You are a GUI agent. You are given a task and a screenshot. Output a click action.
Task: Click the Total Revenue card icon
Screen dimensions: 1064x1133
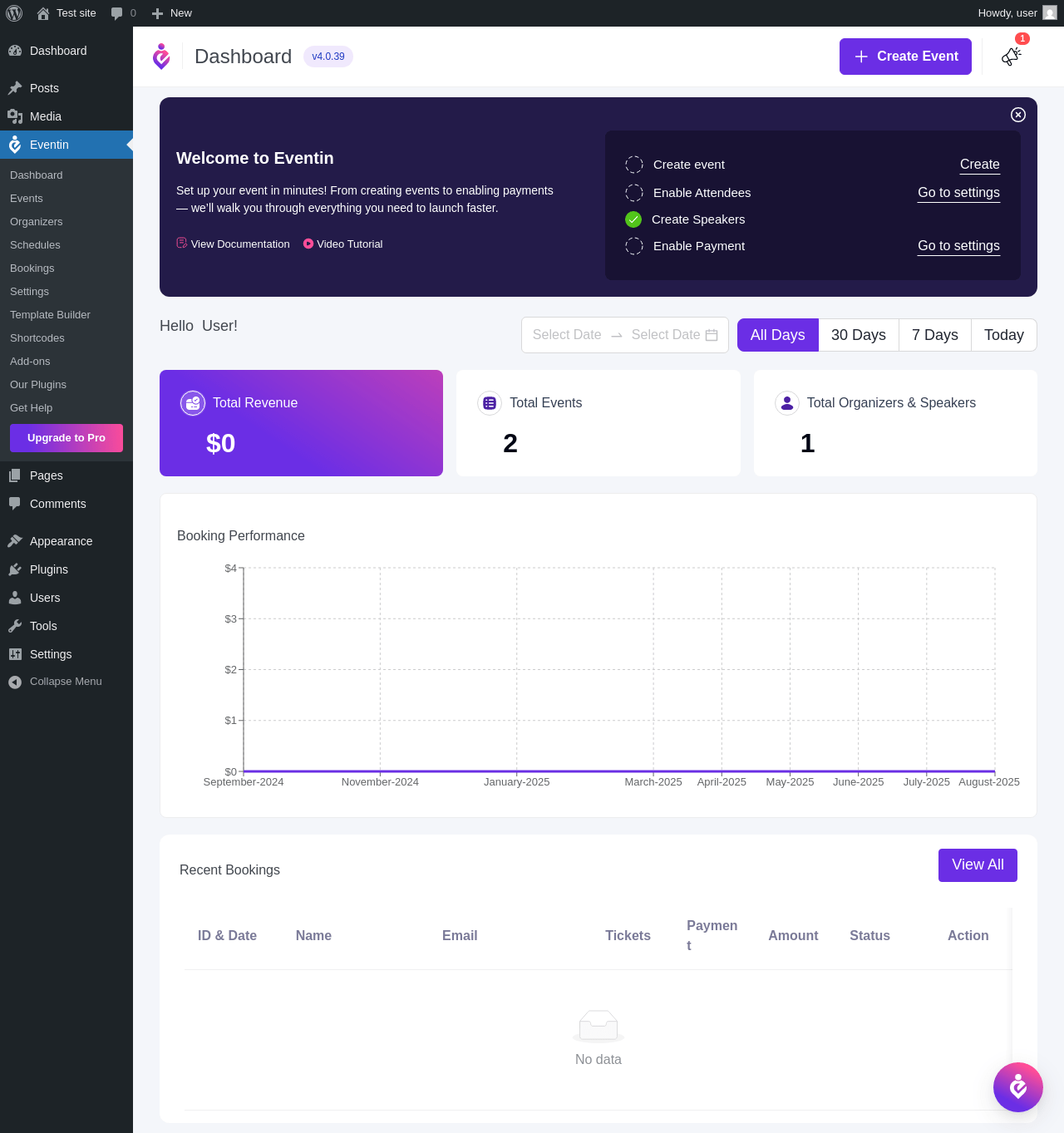tap(193, 403)
